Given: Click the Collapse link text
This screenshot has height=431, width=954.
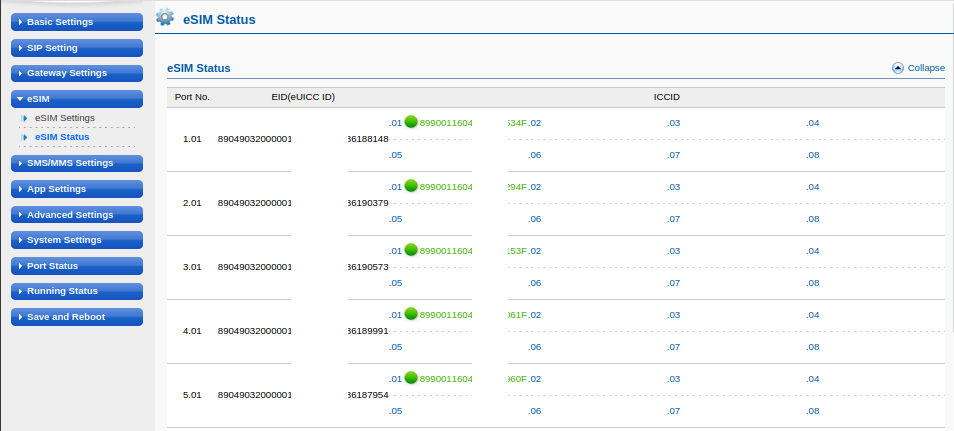Looking at the screenshot, I should [x=926, y=68].
